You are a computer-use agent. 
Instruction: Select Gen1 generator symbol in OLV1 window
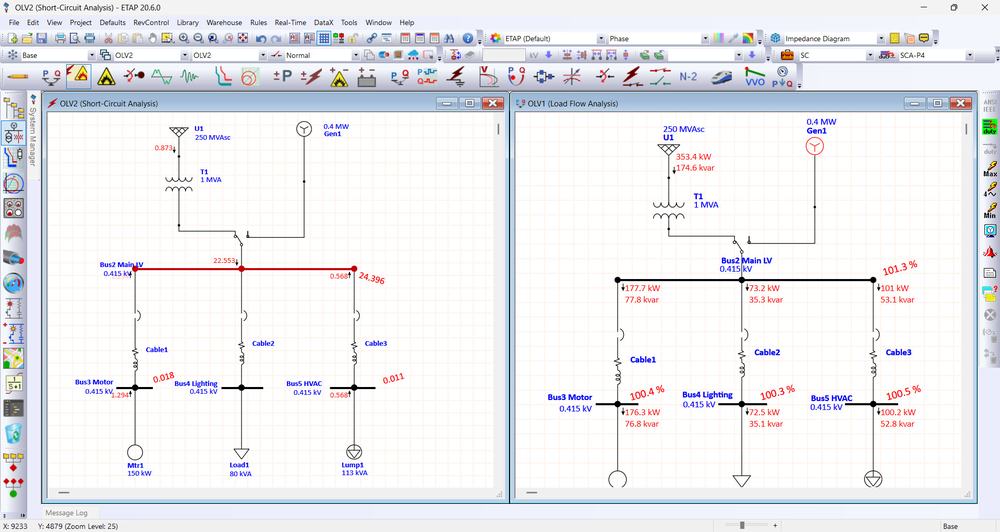[x=814, y=147]
